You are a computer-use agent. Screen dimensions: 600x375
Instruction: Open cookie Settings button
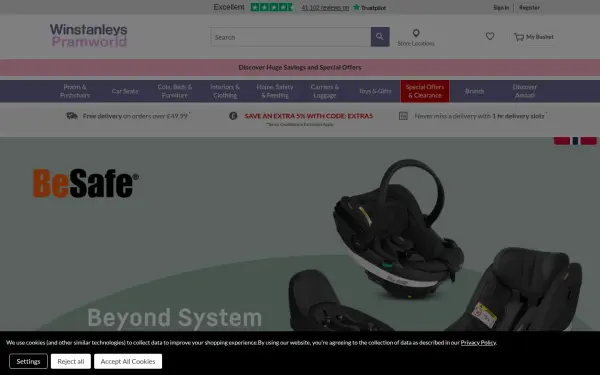point(28,361)
